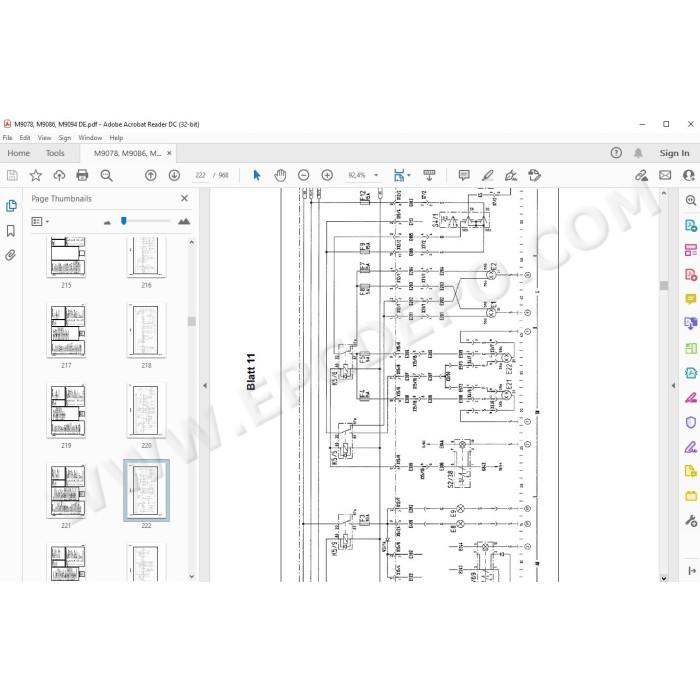
Task: Open the Attachments paperclip panel
Action: (11, 255)
